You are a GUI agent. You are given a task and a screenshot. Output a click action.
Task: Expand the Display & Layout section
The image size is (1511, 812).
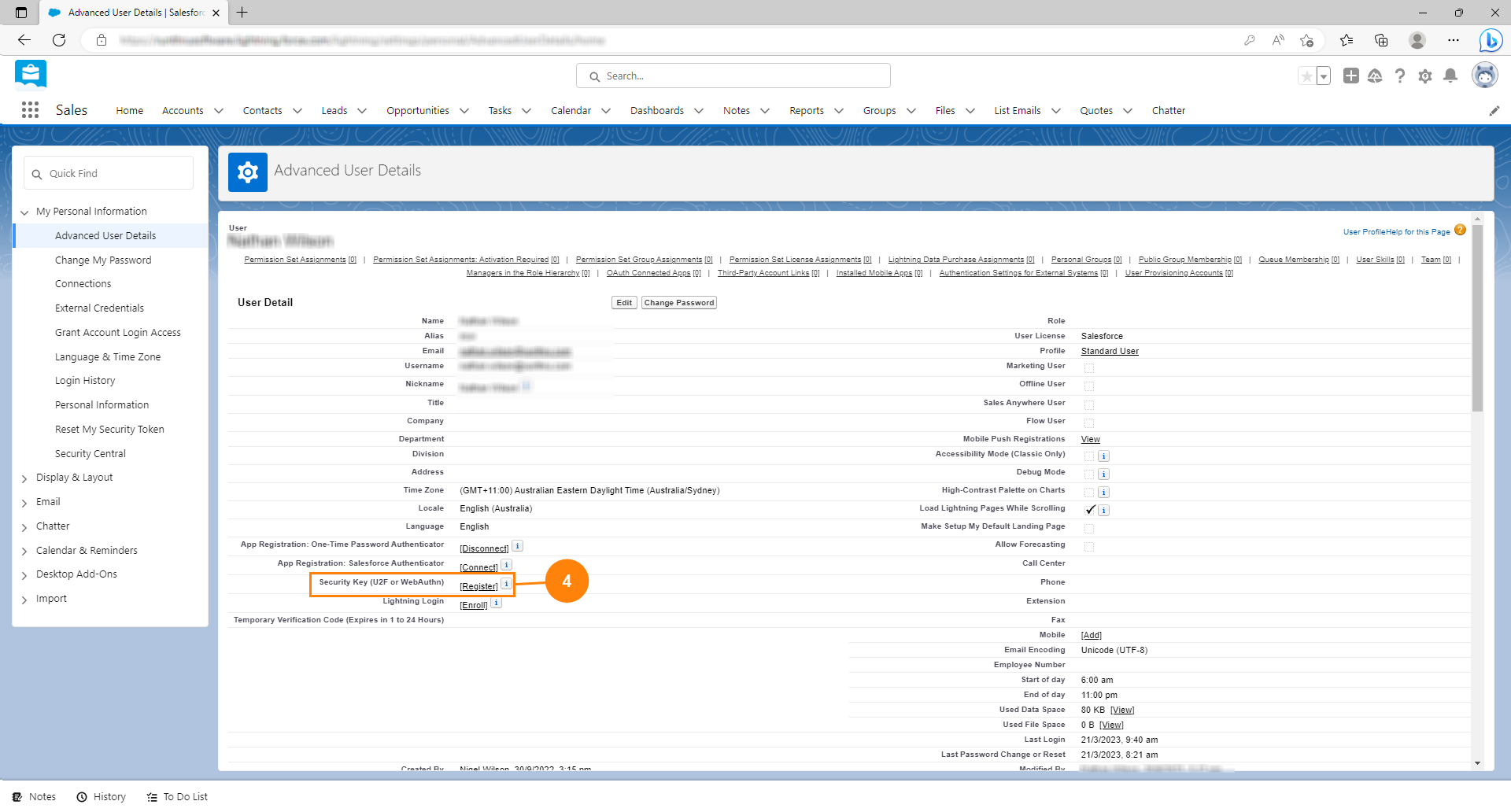point(24,478)
